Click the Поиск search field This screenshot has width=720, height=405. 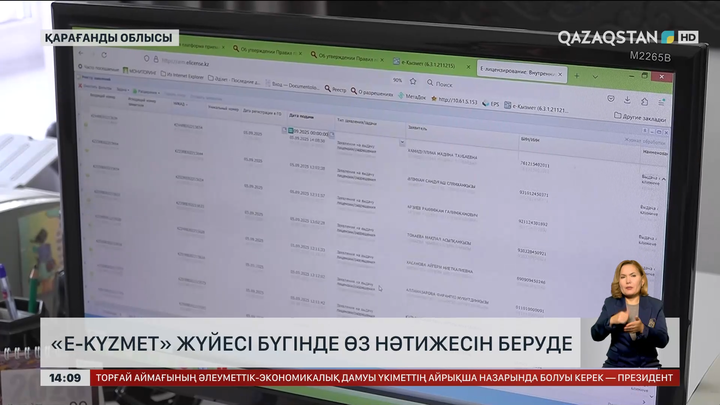pyautogui.click(x=440, y=84)
